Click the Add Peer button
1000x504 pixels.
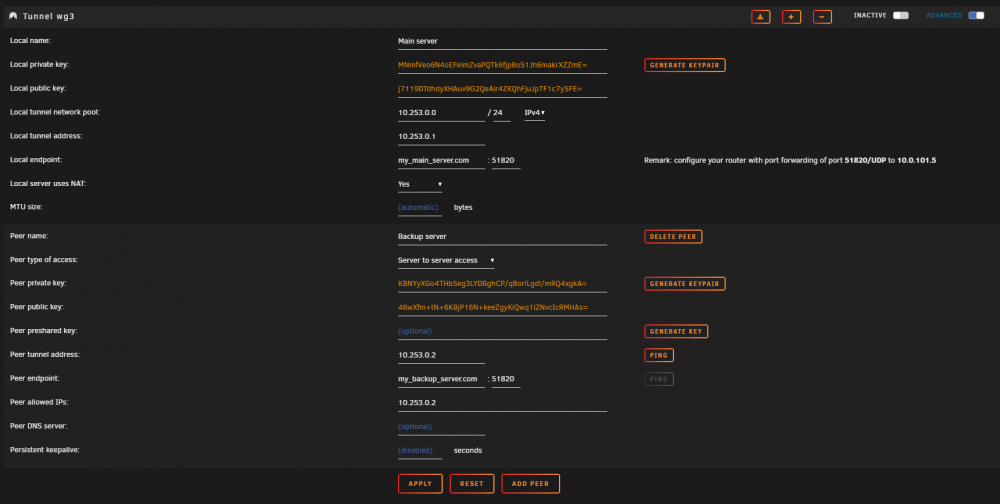pyautogui.click(x=530, y=484)
